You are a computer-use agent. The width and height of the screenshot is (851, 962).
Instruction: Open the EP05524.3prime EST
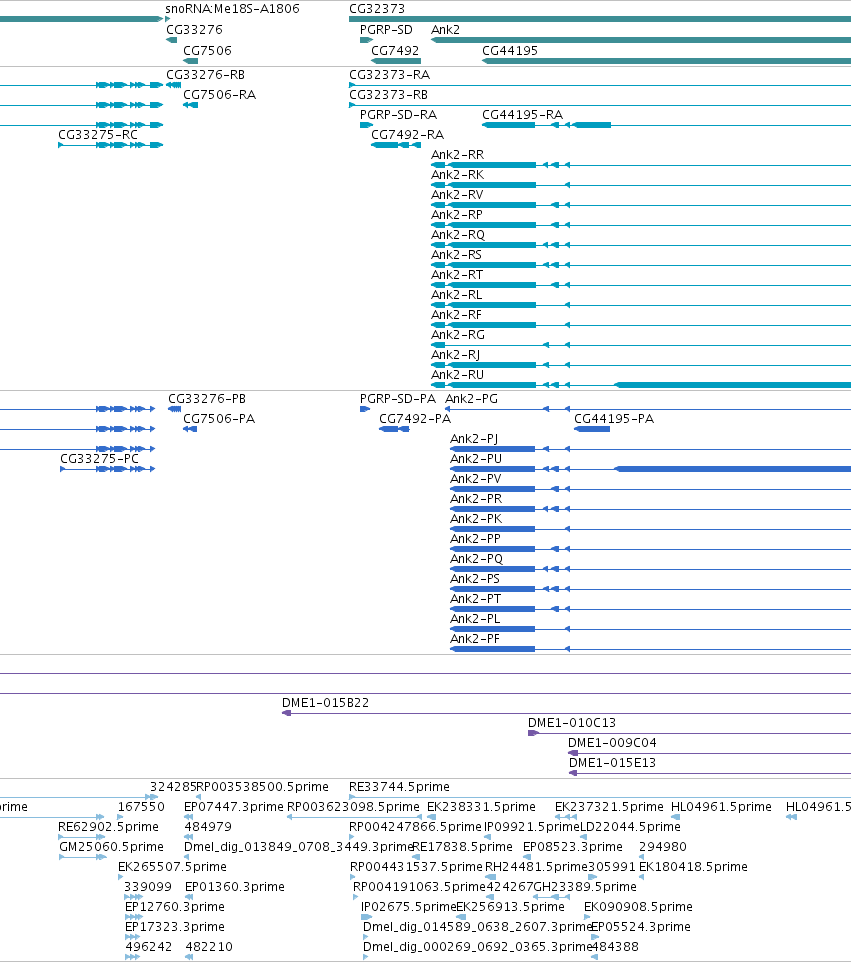tap(595, 937)
